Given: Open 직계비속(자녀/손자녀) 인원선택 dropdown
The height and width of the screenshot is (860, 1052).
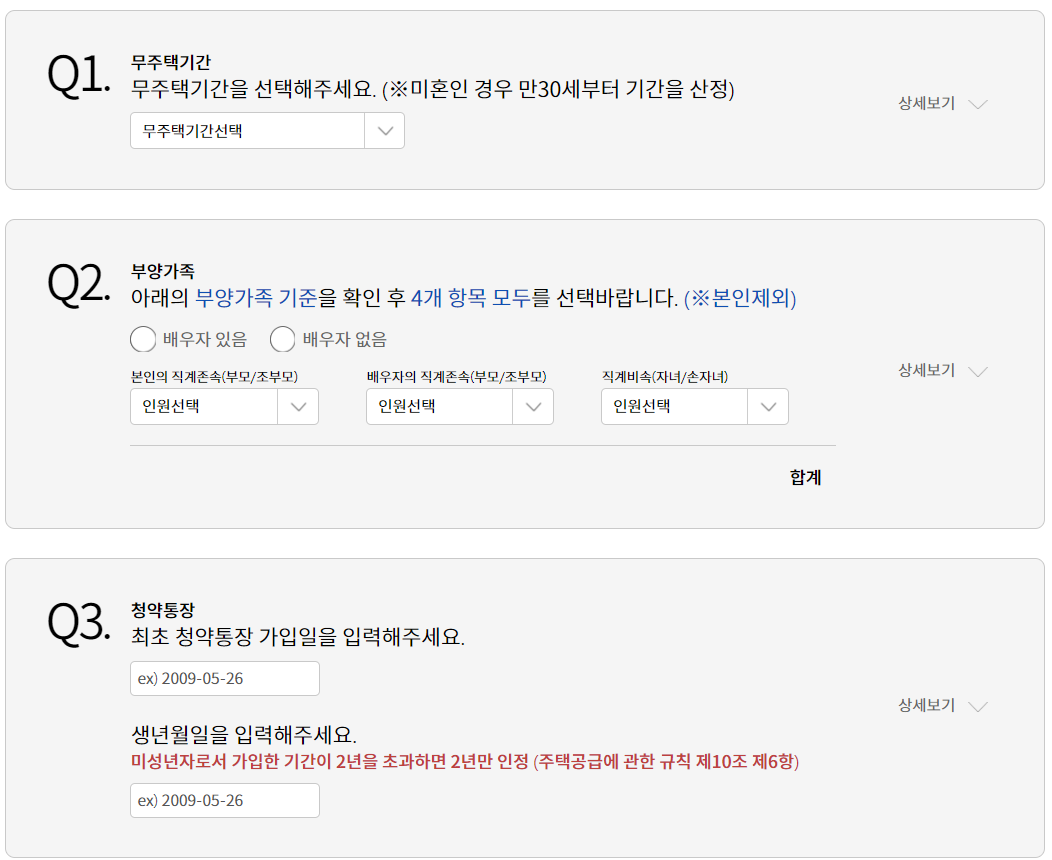Looking at the screenshot, I should [x=694, y=407].
